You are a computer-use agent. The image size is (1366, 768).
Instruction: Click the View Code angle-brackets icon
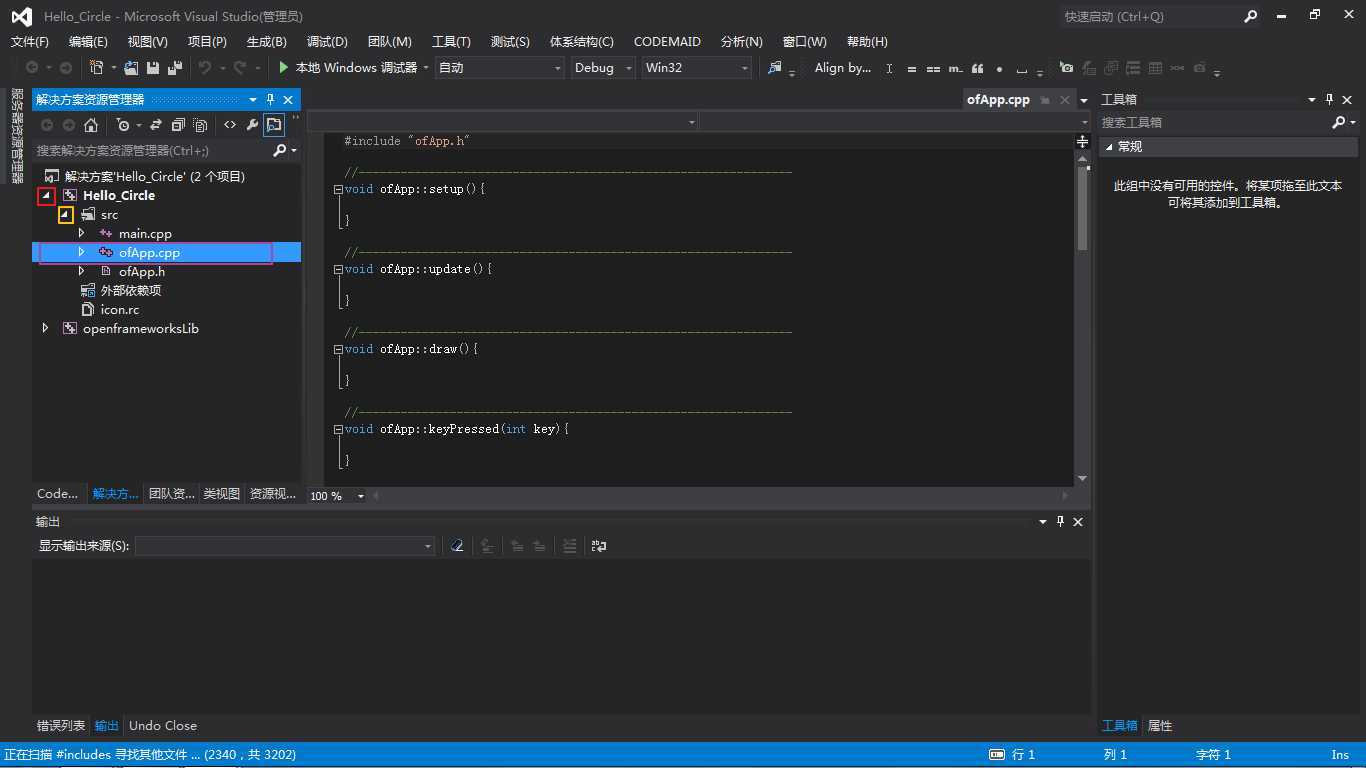pos(230,125)
